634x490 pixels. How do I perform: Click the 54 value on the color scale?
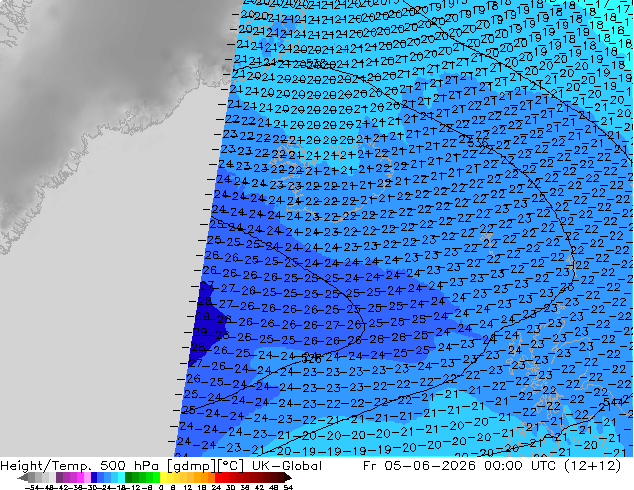[288, 487]
